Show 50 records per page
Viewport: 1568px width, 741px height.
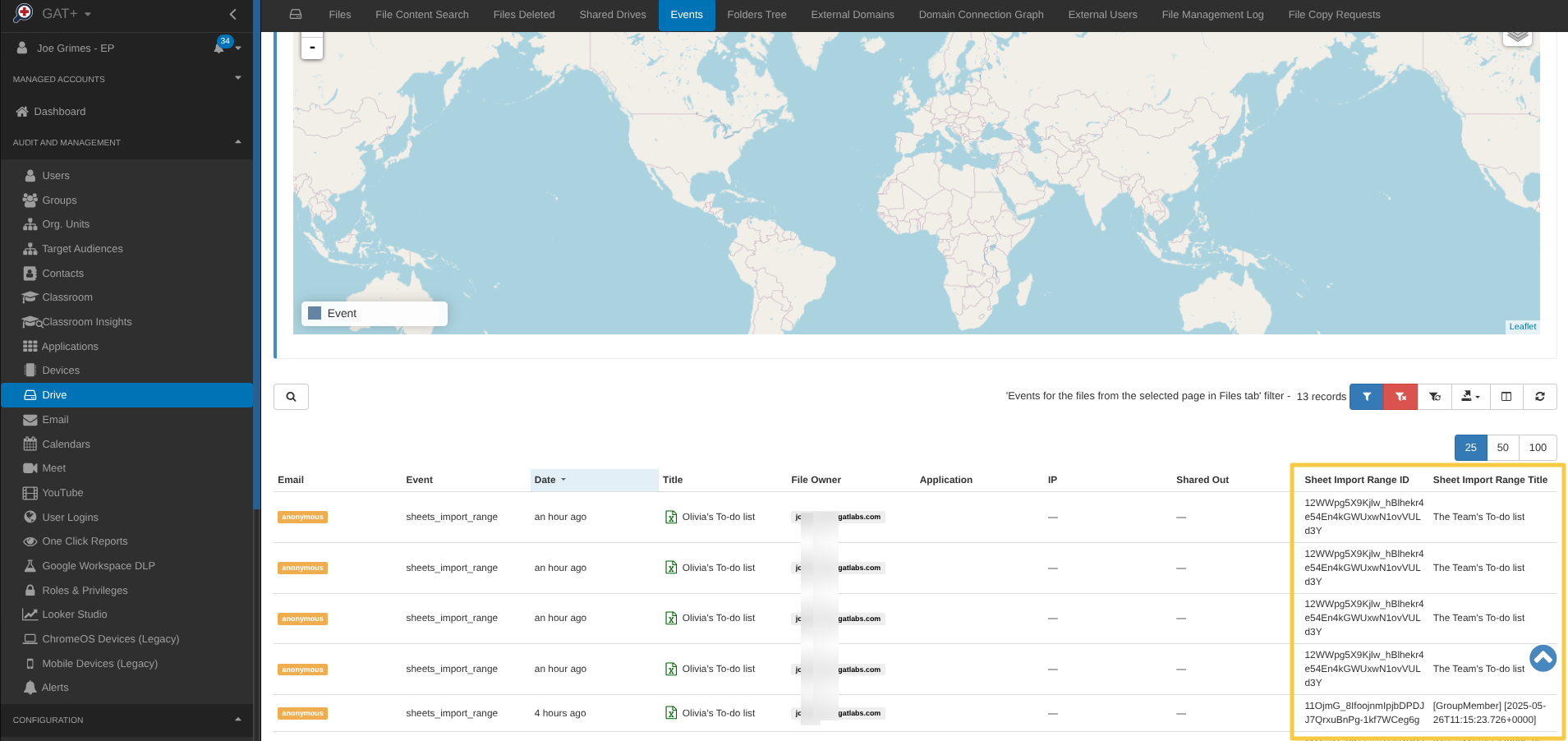click(x=1502, y=448)
